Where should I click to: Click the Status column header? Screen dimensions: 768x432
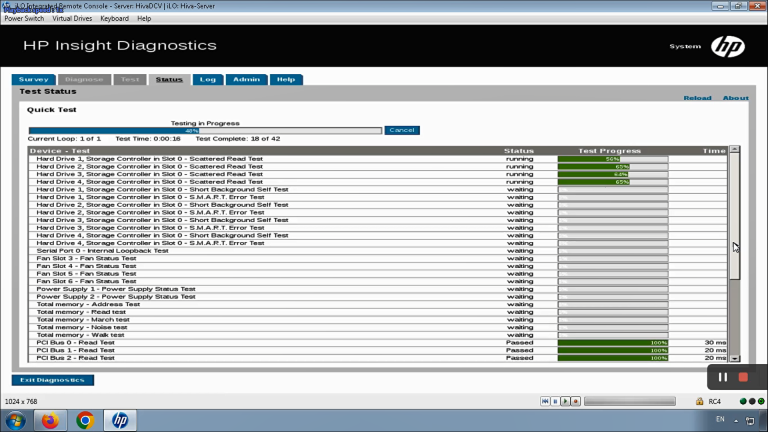tap(519, 151)
